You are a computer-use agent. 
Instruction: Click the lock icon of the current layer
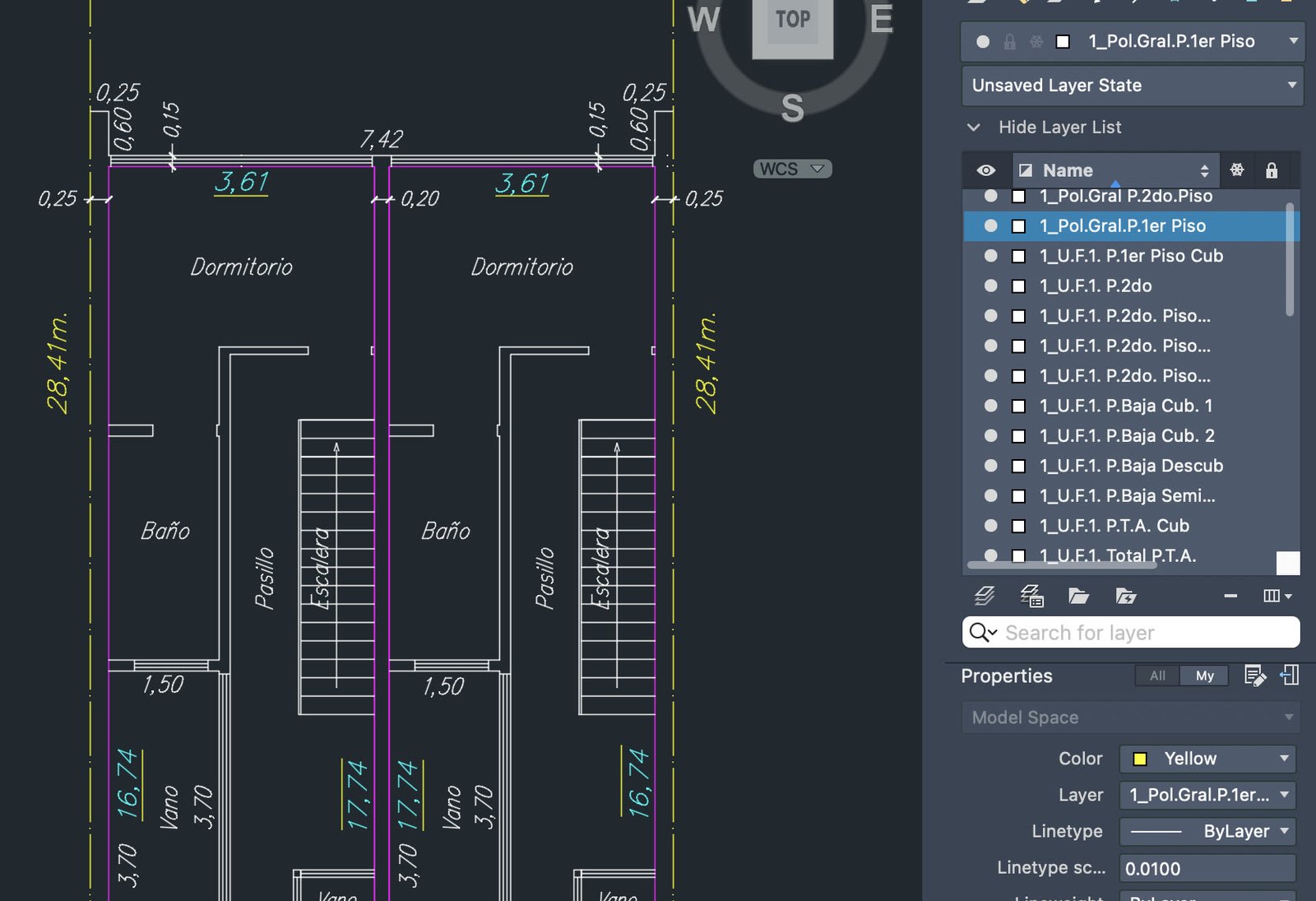(x=1009, y=42)
